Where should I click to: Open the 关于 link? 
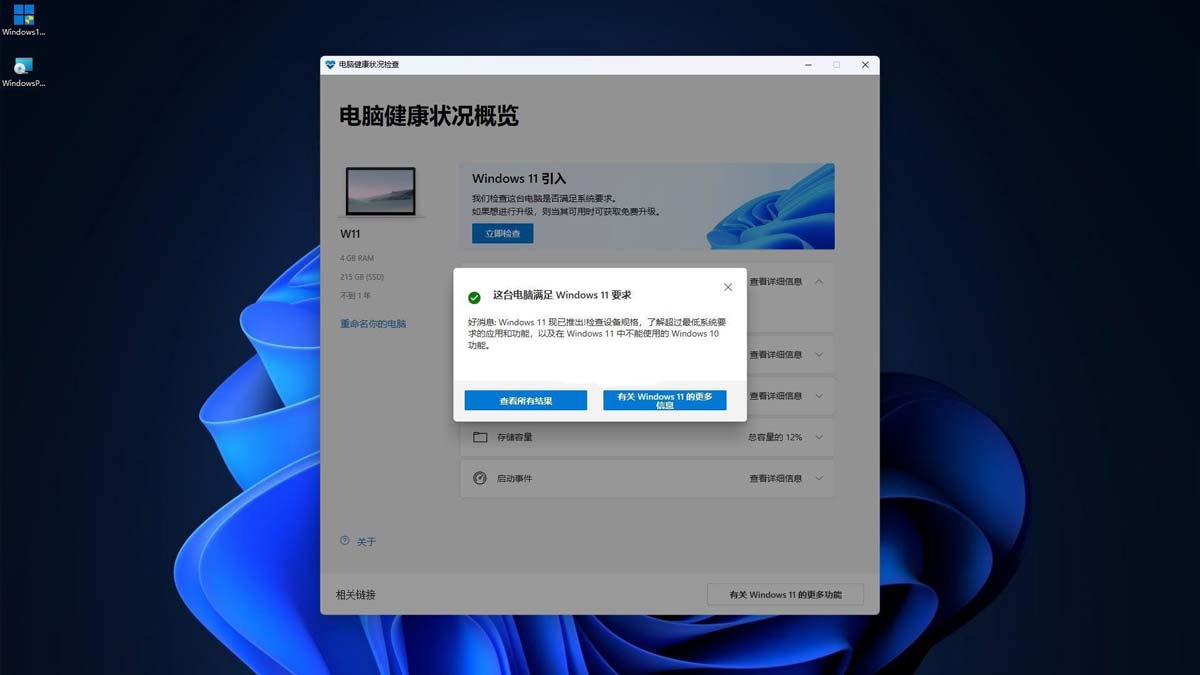coord(366,542)
